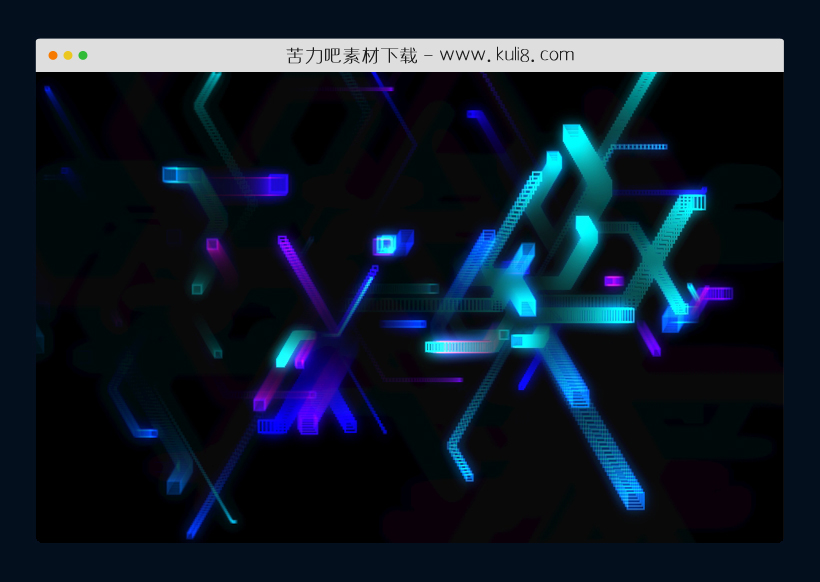Click the empty right side of the title bar

[x=700, y=55]
